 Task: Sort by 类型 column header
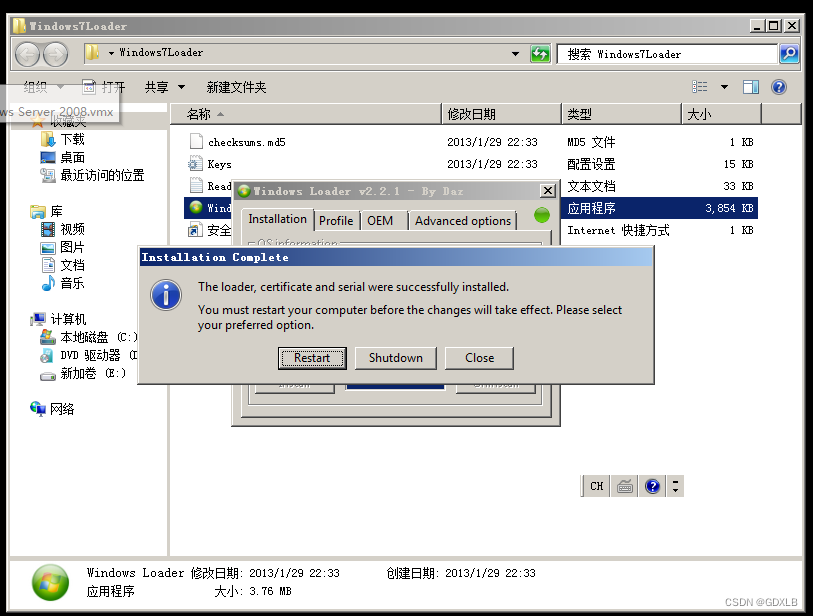click(621, 114)
